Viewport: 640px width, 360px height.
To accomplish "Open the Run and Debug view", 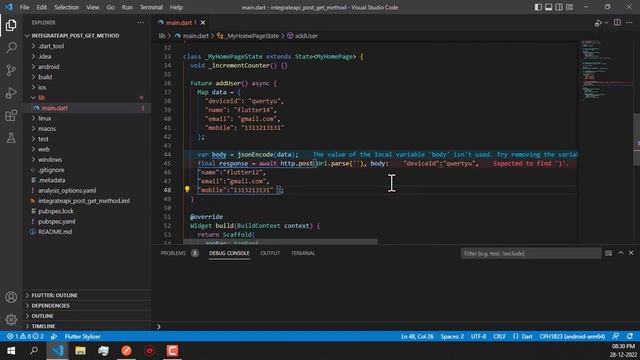I will point(11,93).
